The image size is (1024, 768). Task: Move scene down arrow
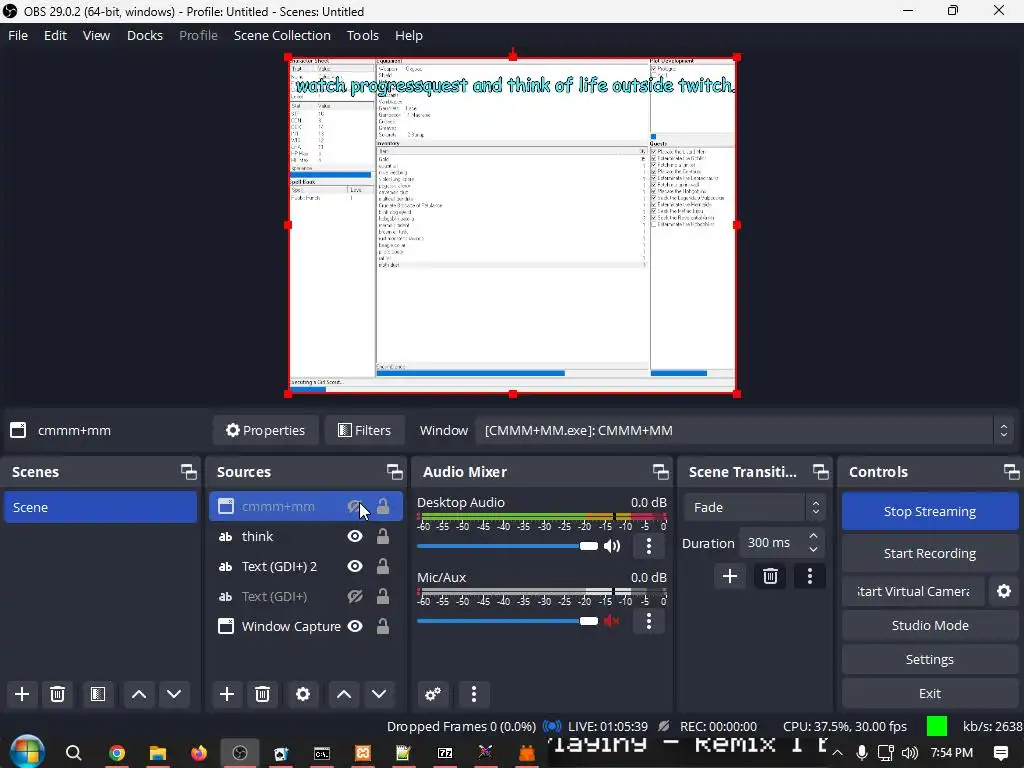pos(174,694)
